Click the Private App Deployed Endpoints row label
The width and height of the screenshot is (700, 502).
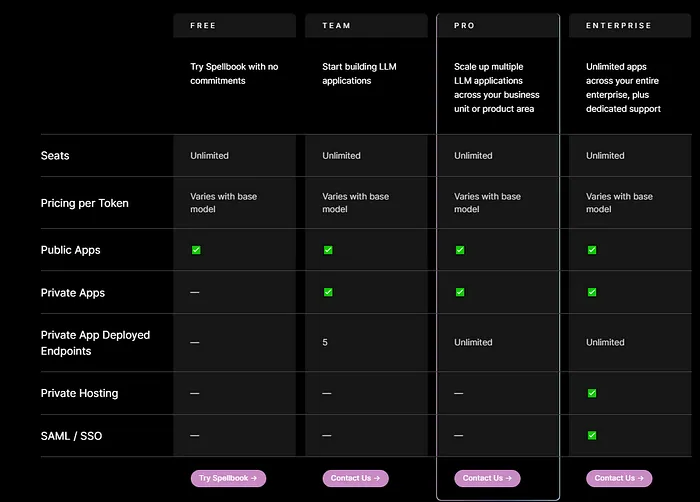[x=95, y=343]
